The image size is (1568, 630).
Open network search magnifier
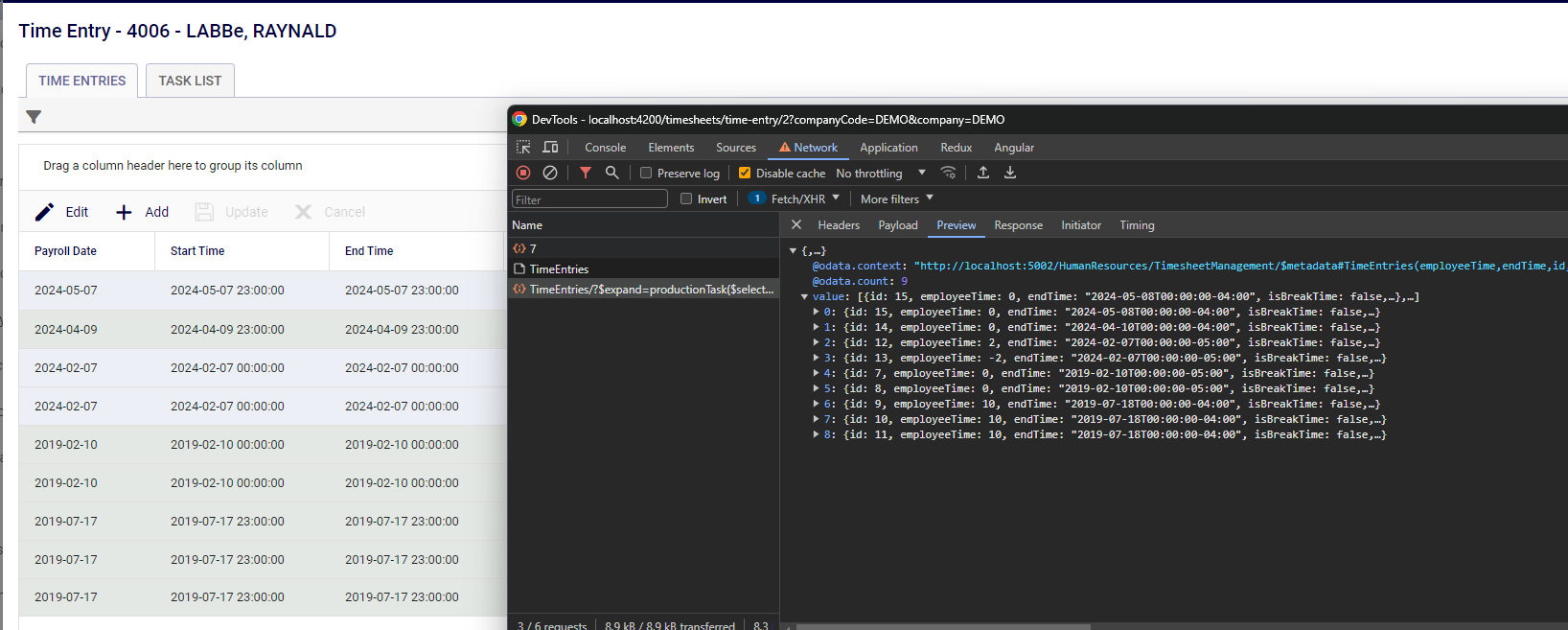[x=612, y=173]
